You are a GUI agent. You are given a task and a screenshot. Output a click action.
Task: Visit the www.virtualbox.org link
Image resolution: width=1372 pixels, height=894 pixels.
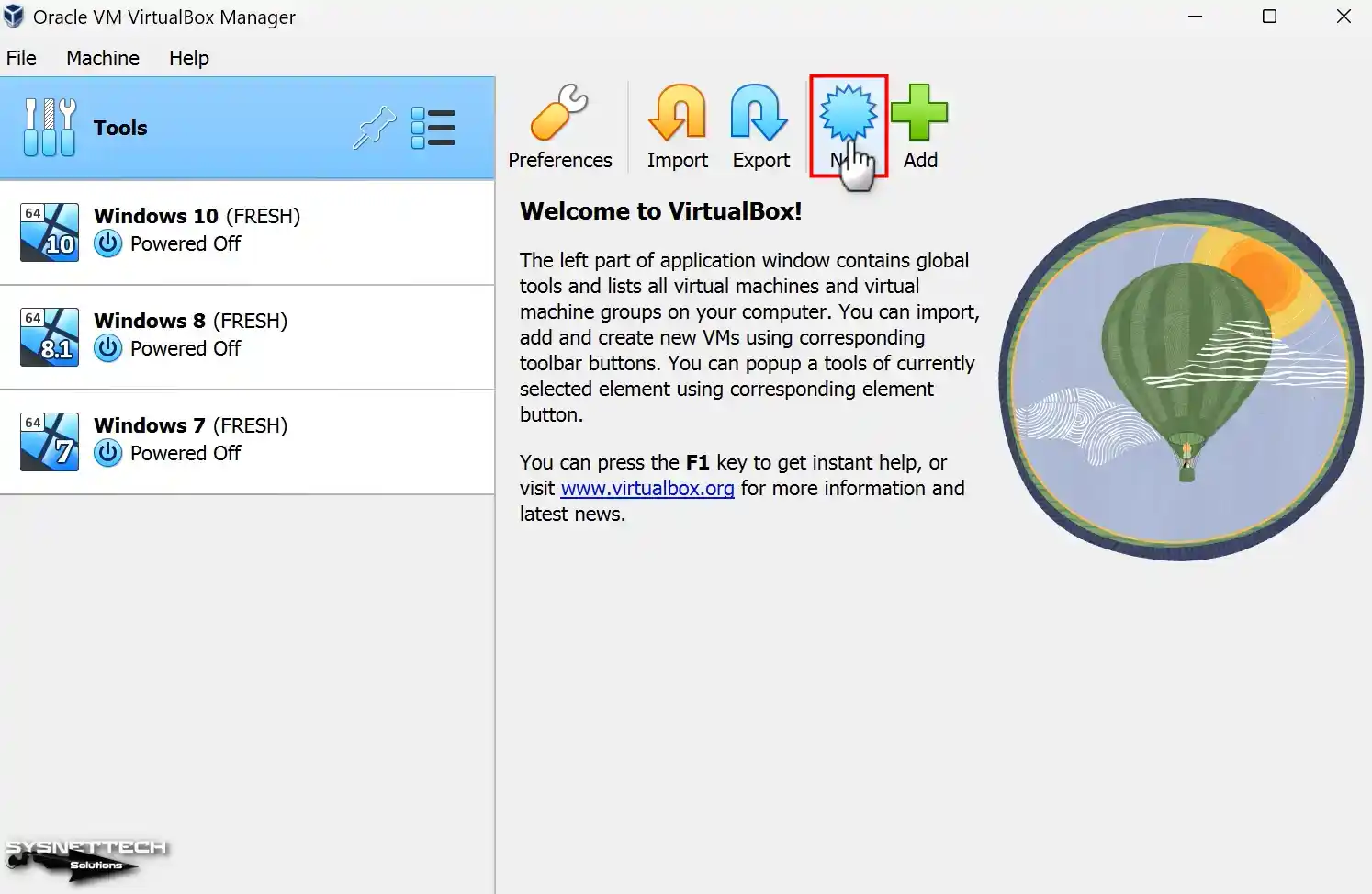coord(647,488)
